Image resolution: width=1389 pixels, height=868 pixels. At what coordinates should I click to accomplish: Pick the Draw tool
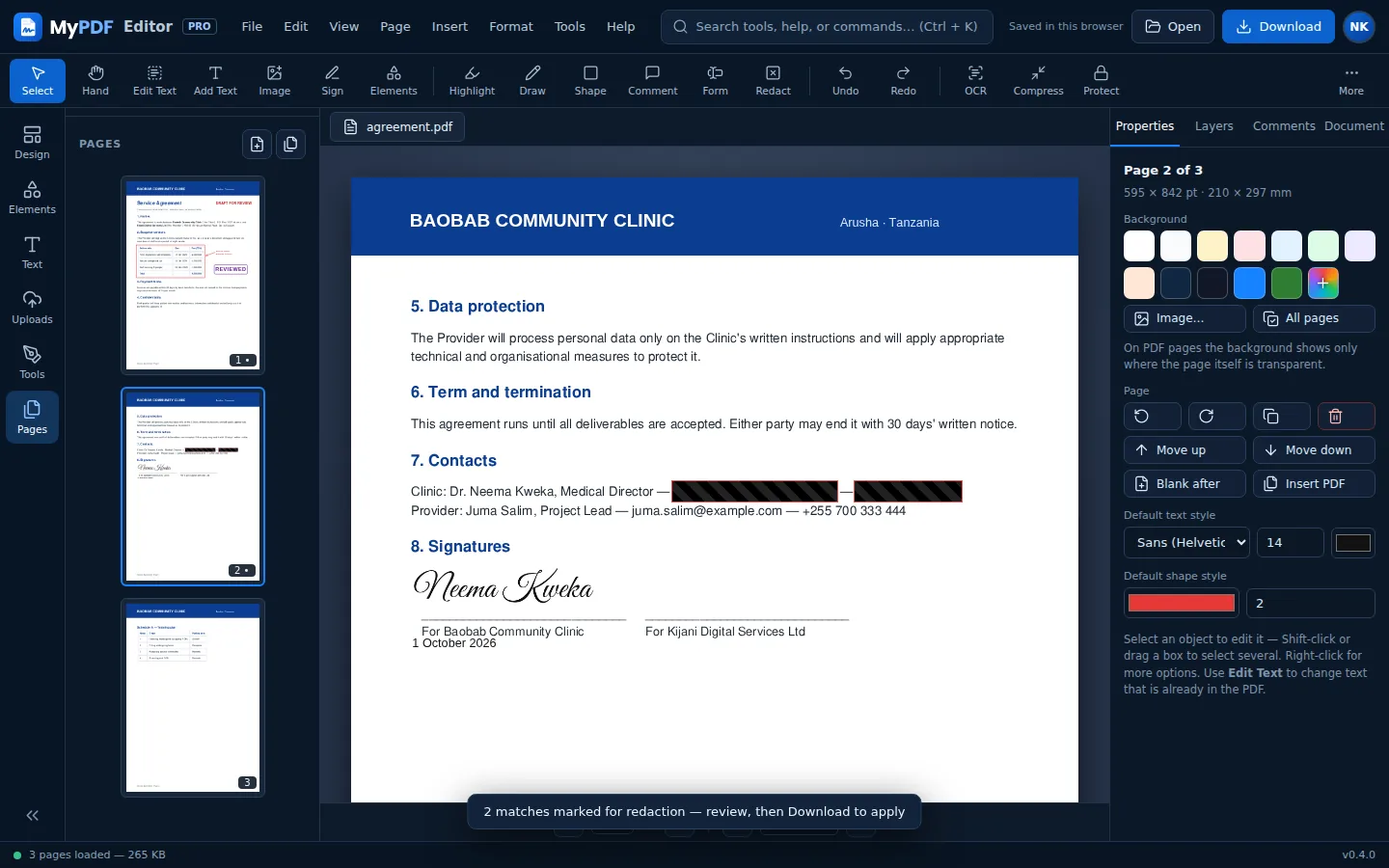532,80
